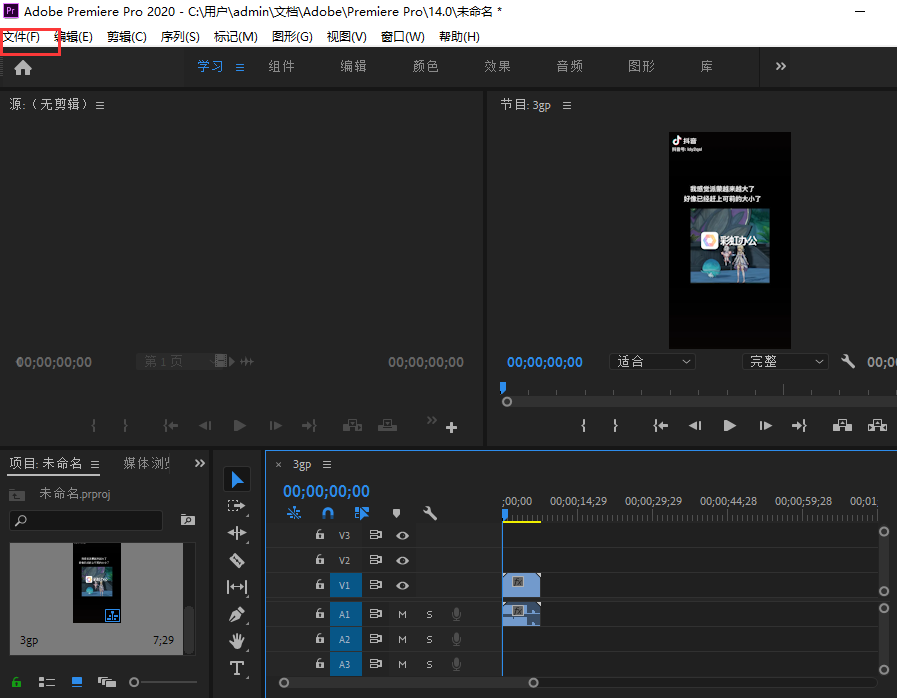This screenshot has height=698, width=897.
Task: Select the Hand tool
Action: click(237, 641)
